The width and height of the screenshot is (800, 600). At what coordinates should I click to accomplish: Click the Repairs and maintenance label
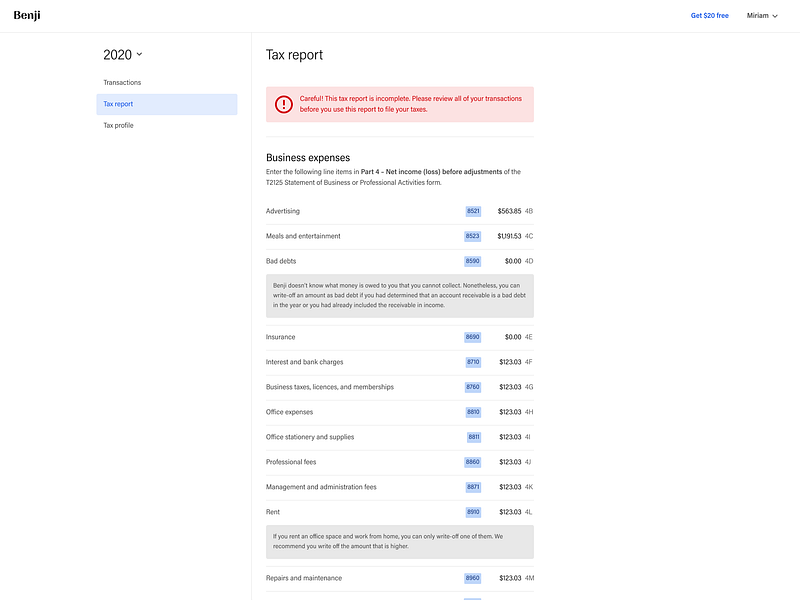tap(304, 579)
